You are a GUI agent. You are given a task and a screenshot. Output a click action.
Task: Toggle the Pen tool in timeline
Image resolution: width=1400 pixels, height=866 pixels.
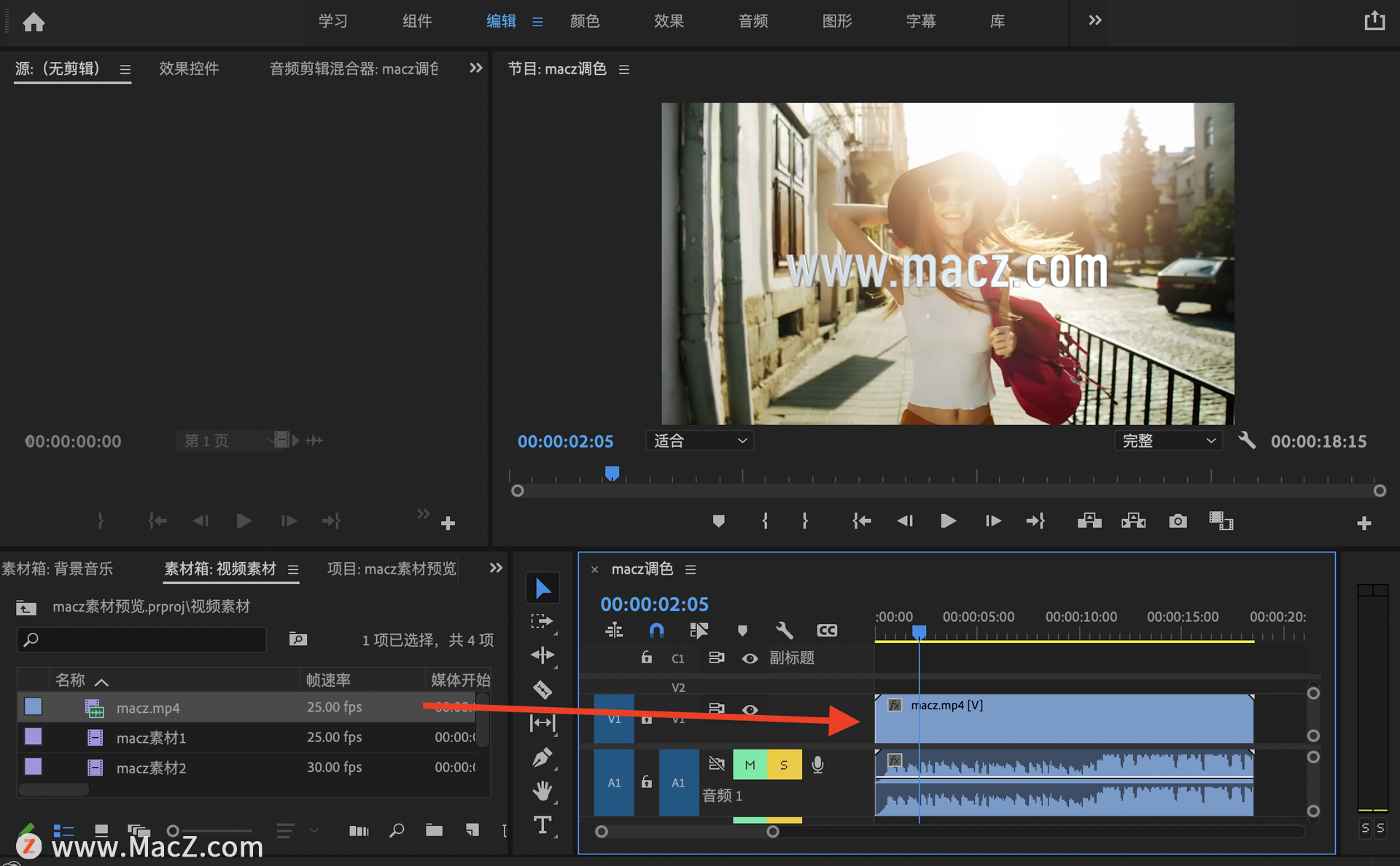click(541, 758)
